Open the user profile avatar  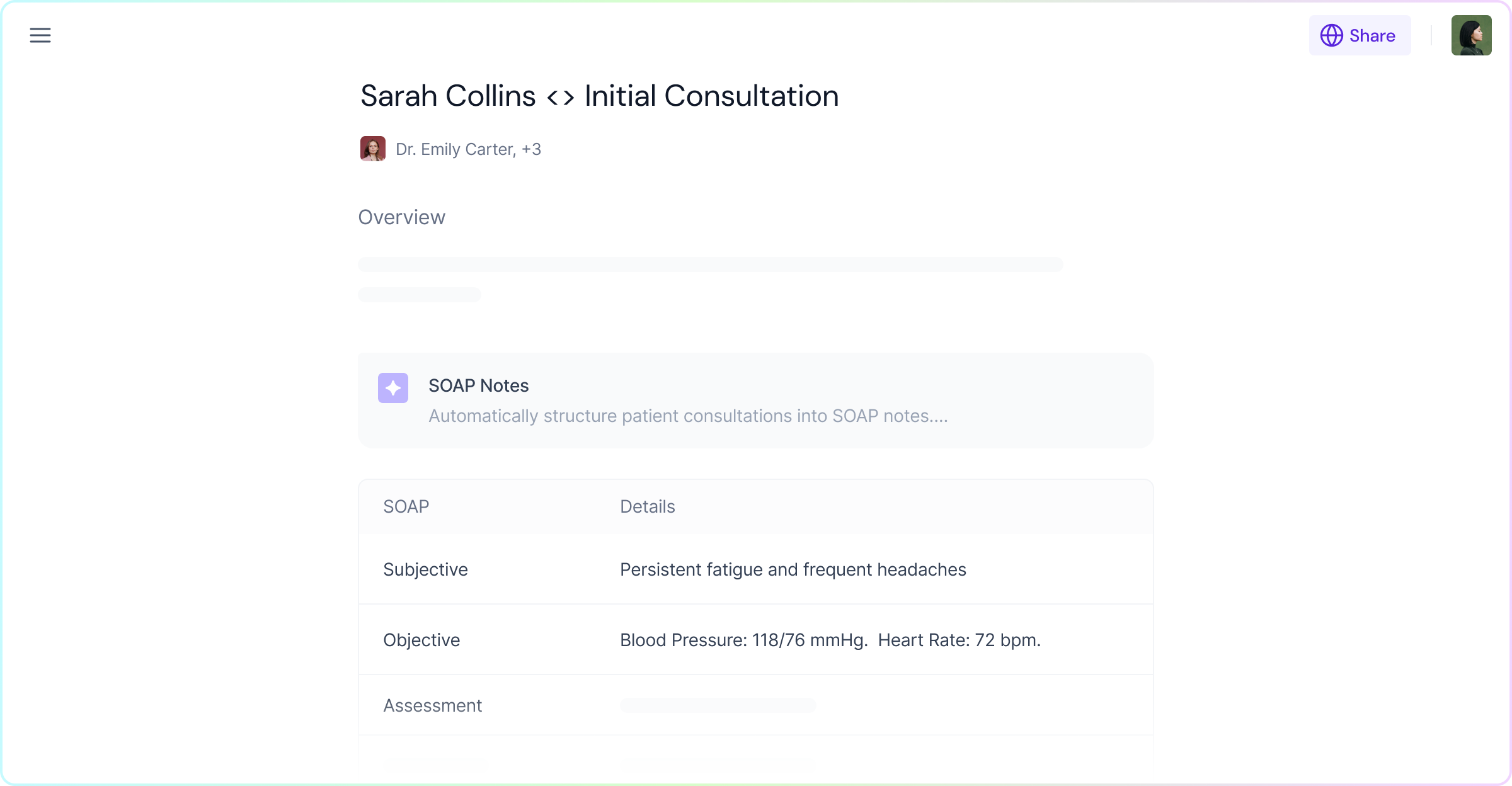[x=1471, y=35]
